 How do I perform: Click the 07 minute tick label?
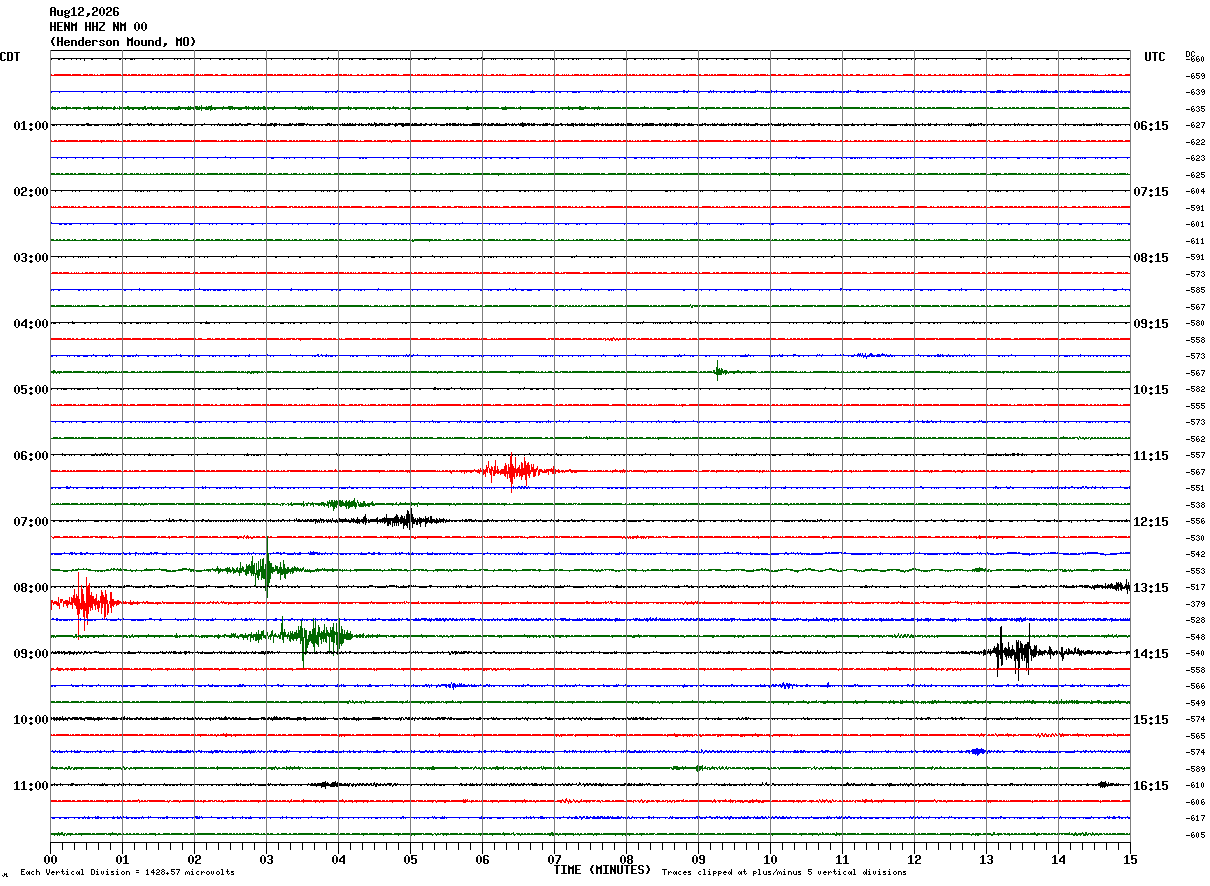pyautogui.click(x=554, y=859)
